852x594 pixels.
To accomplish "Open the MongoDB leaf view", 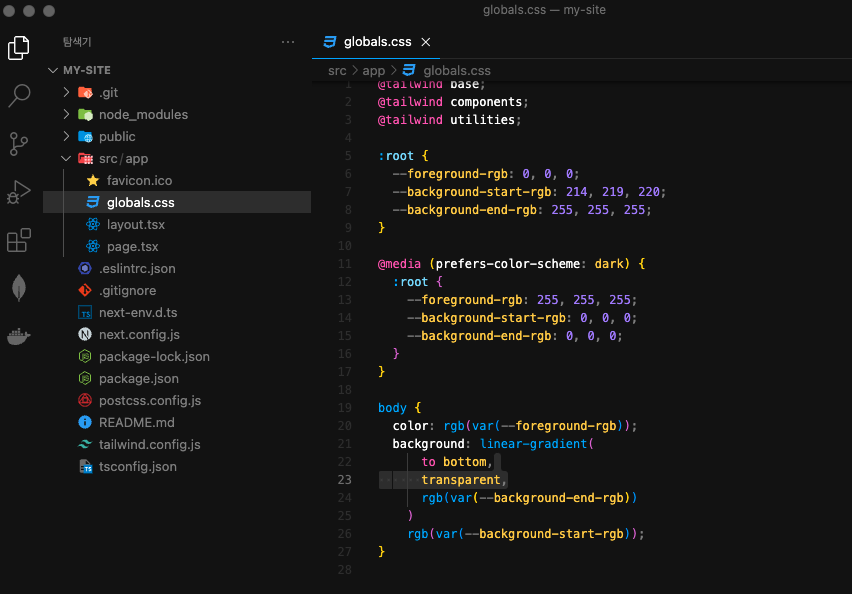I will coord(18,287).
